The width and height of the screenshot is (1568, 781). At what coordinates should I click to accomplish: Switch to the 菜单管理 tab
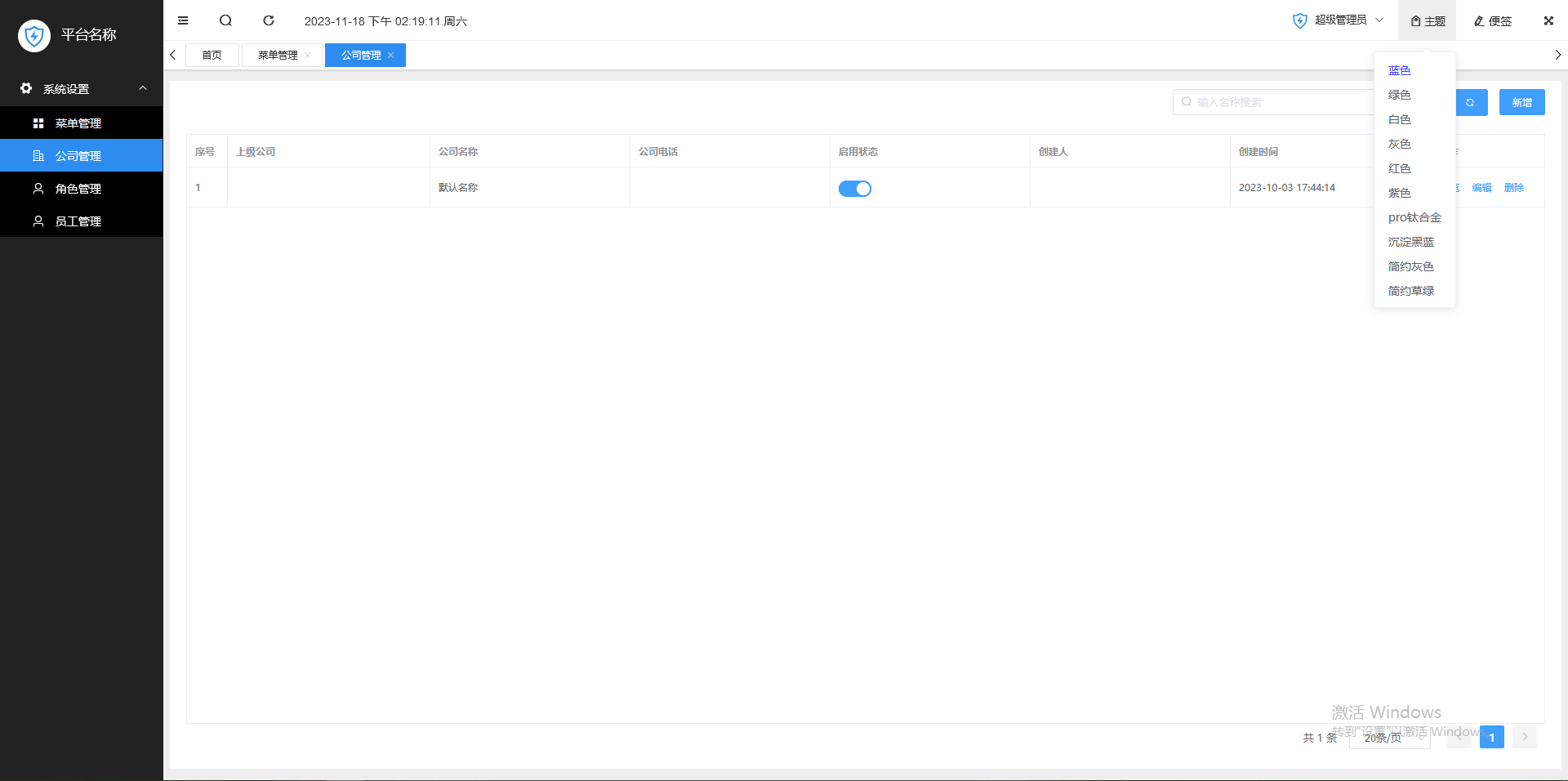(x=278, y=55)
